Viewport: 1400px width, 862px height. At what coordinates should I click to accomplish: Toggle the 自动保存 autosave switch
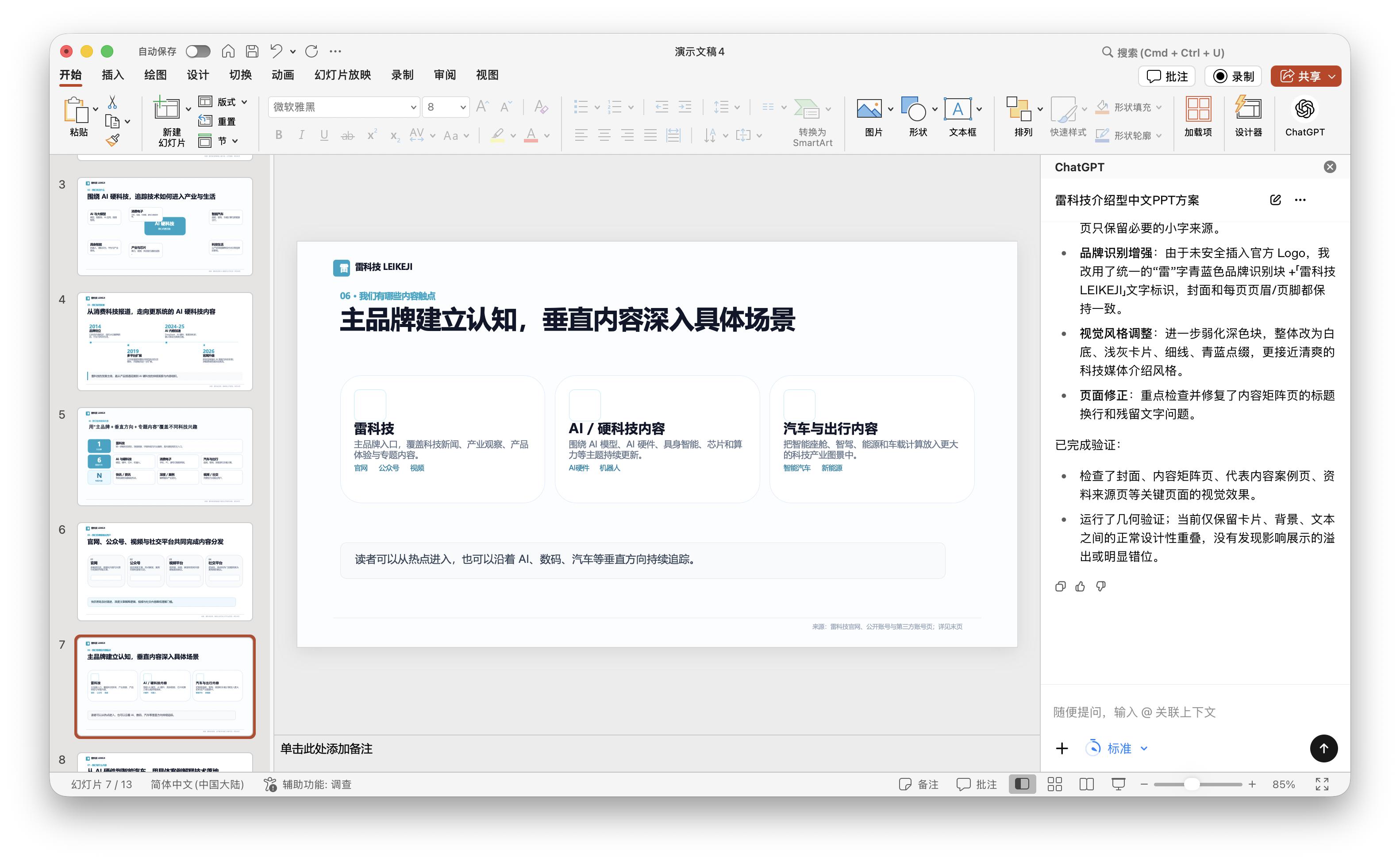point(198,51)
